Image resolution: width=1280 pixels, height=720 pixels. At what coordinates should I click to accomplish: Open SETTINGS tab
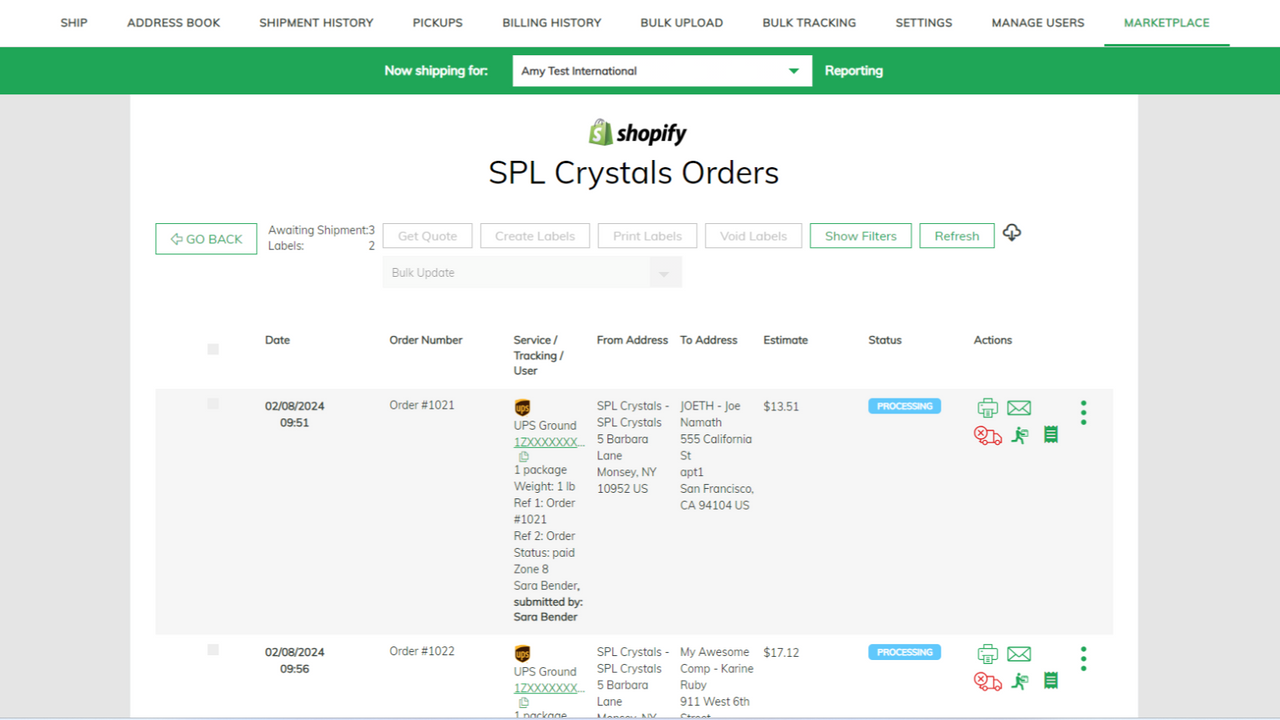click(924, 22)
